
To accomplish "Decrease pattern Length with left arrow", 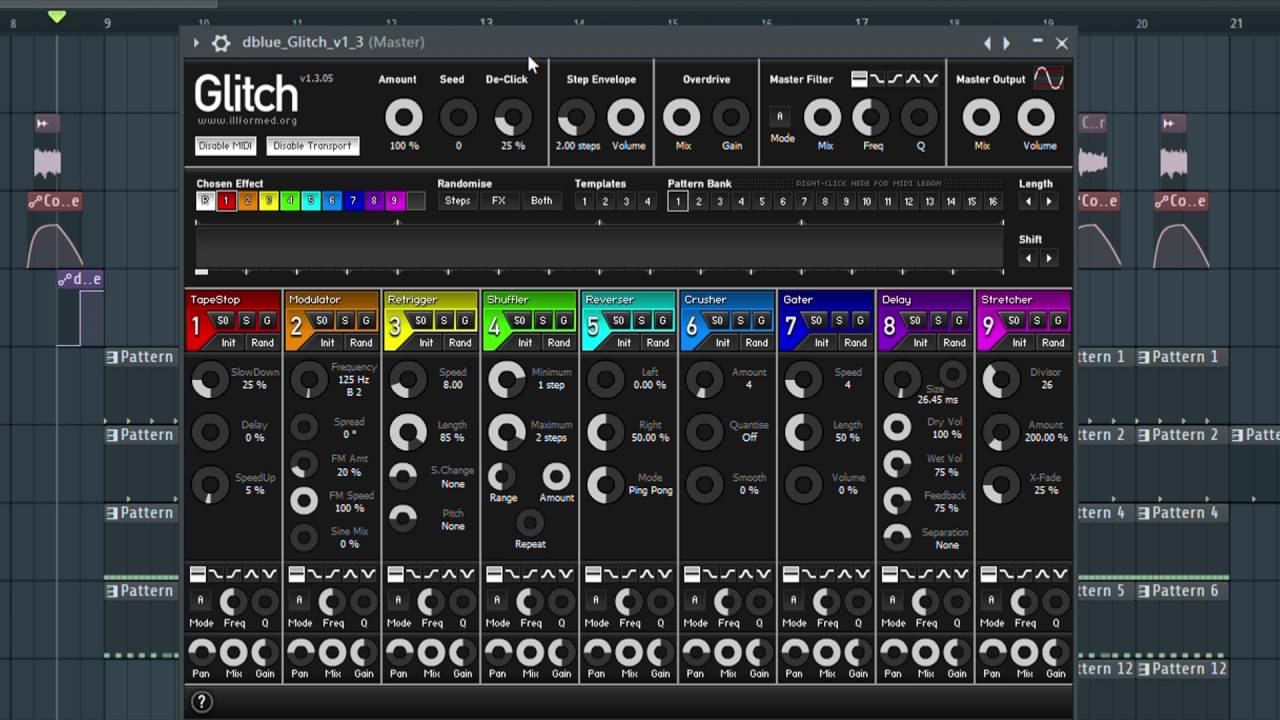I will (x=1028, y=201).
